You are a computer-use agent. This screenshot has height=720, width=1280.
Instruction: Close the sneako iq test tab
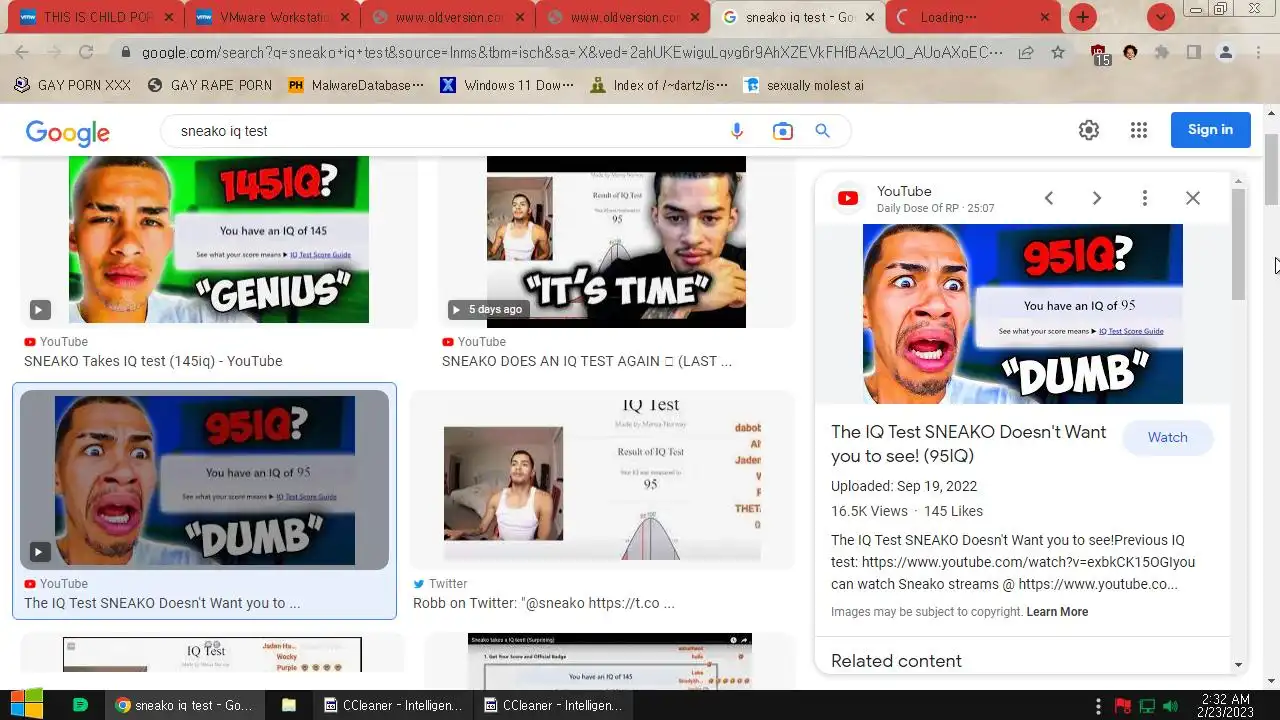click(x=870, y=17)
